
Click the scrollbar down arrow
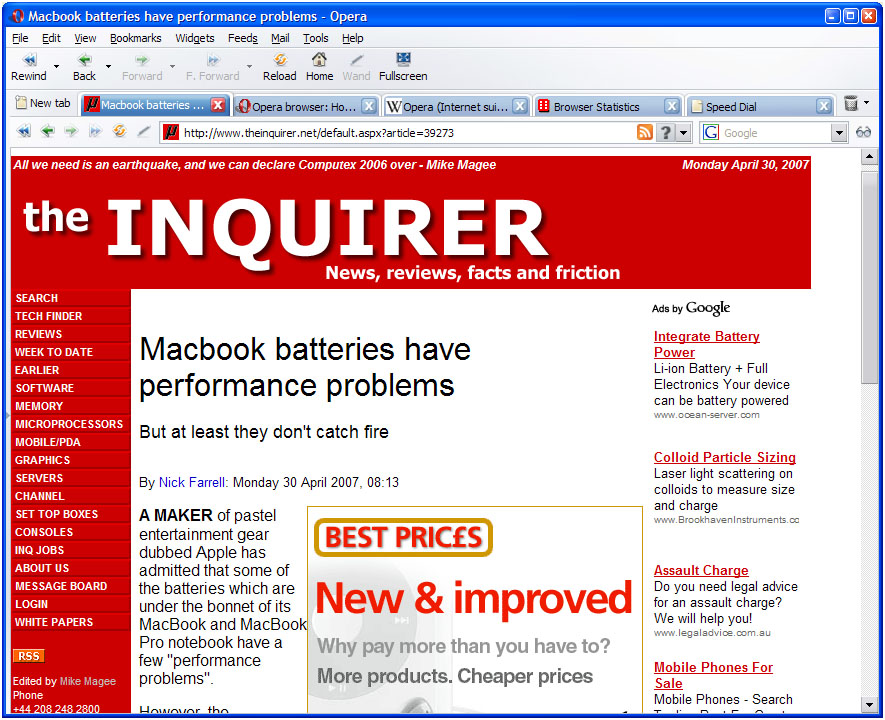point(869,704)
